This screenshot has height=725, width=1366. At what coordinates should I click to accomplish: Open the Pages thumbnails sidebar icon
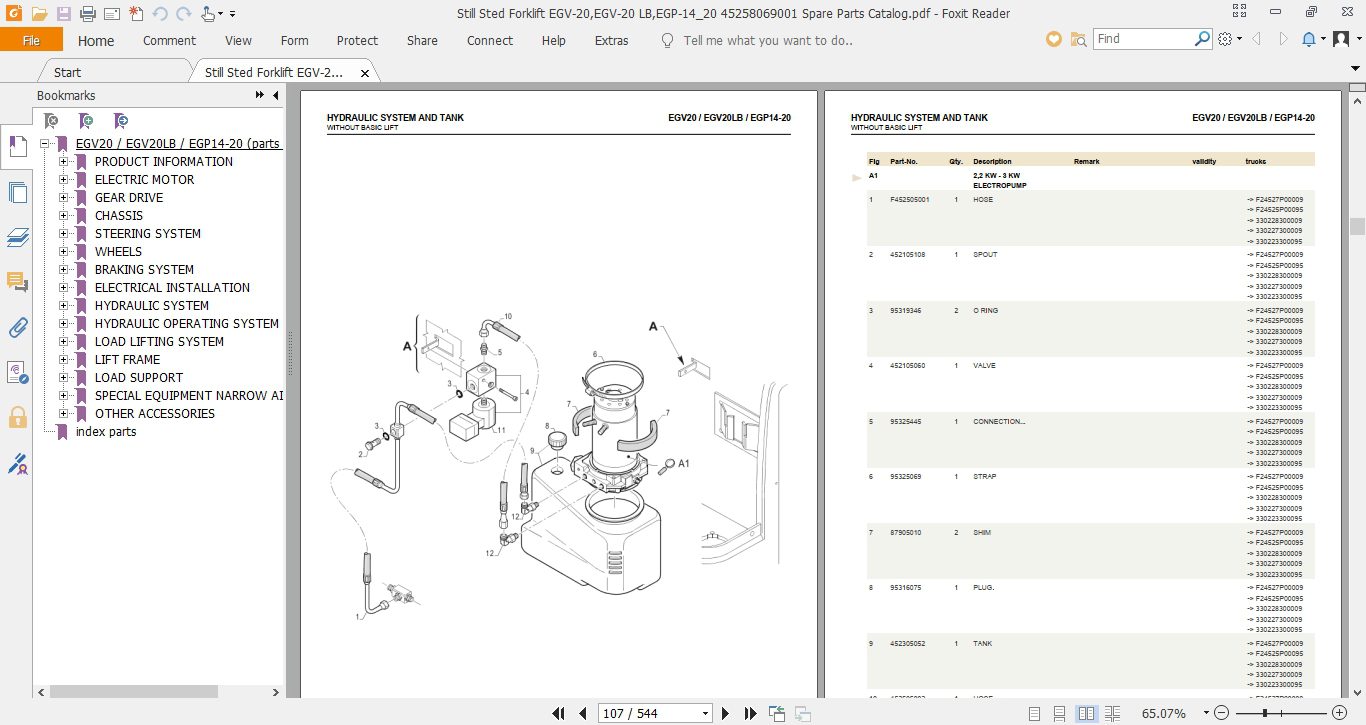16,192
